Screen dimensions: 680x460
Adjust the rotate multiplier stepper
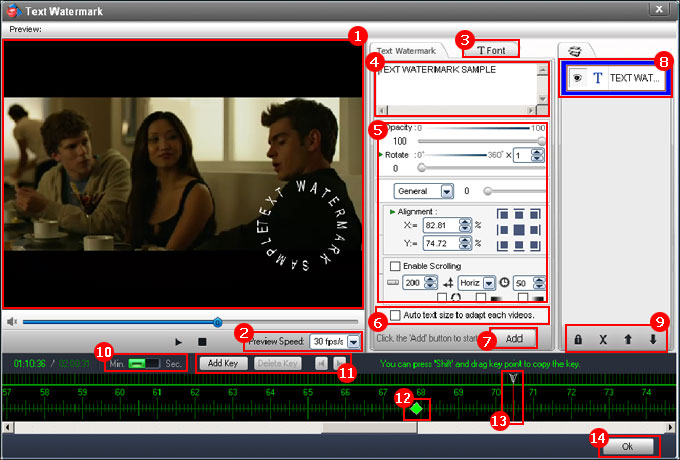coord(537,155)
